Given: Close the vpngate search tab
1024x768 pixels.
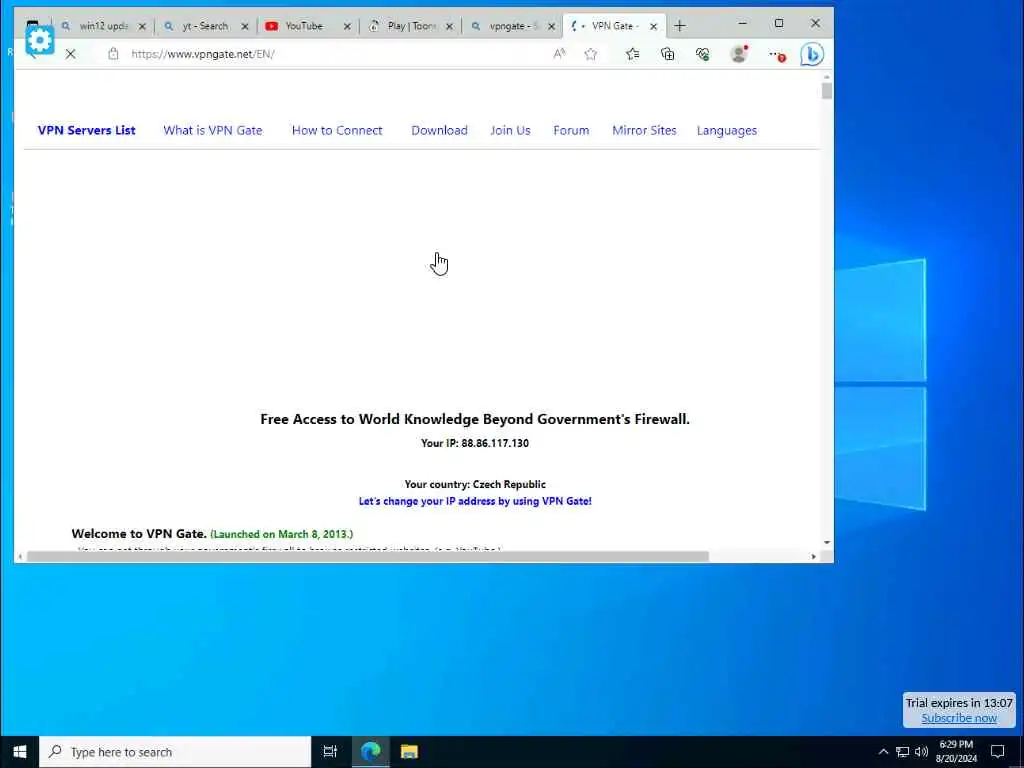Looking at the screenshot, I should point(552,26).
